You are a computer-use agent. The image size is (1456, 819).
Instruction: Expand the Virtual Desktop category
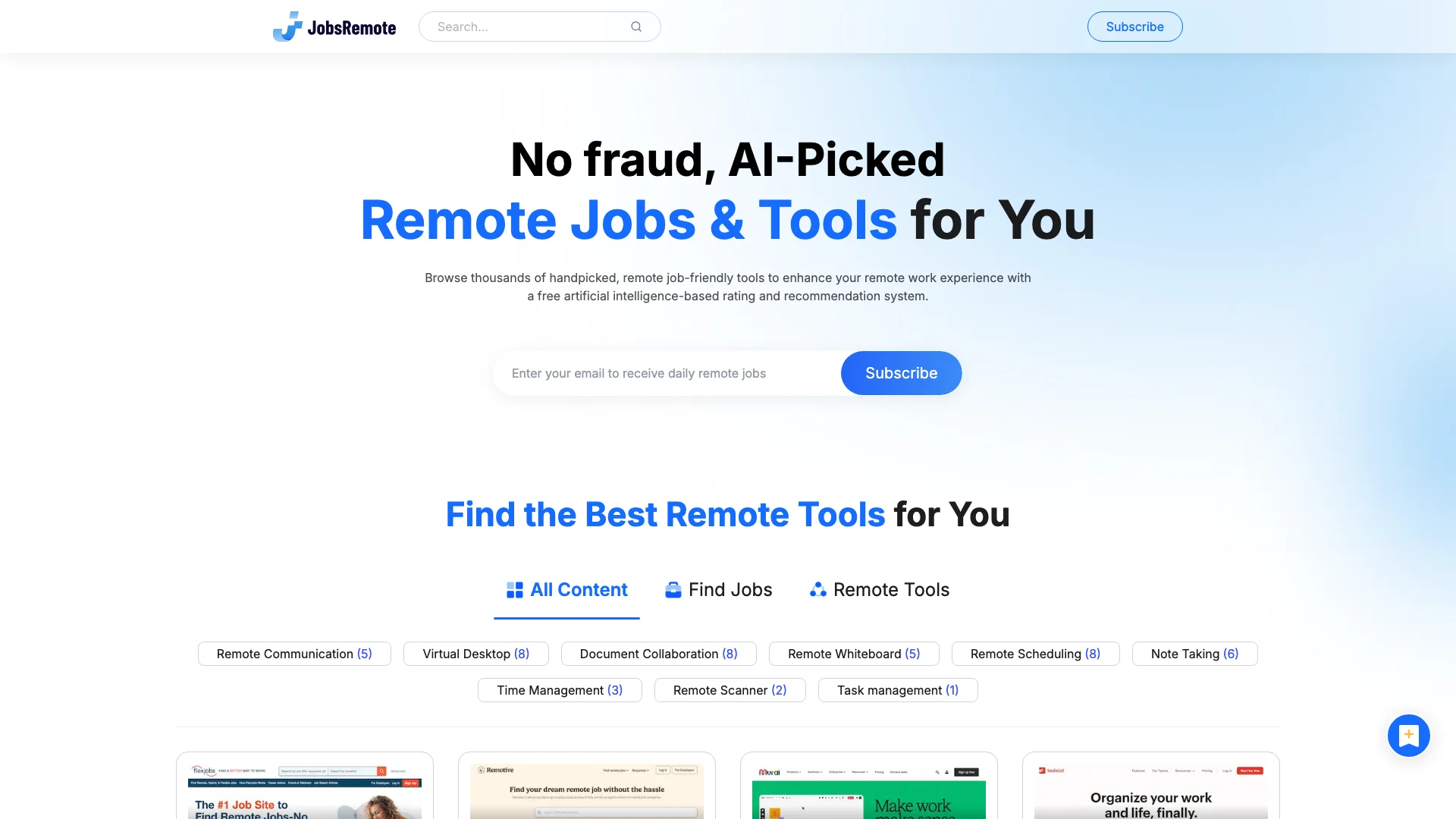pyautogui.click(x=475, y=653)
